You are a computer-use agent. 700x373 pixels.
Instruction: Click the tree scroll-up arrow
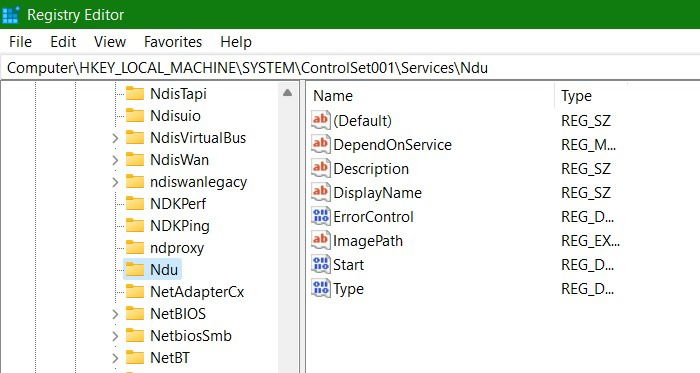[x=288, y=93]
